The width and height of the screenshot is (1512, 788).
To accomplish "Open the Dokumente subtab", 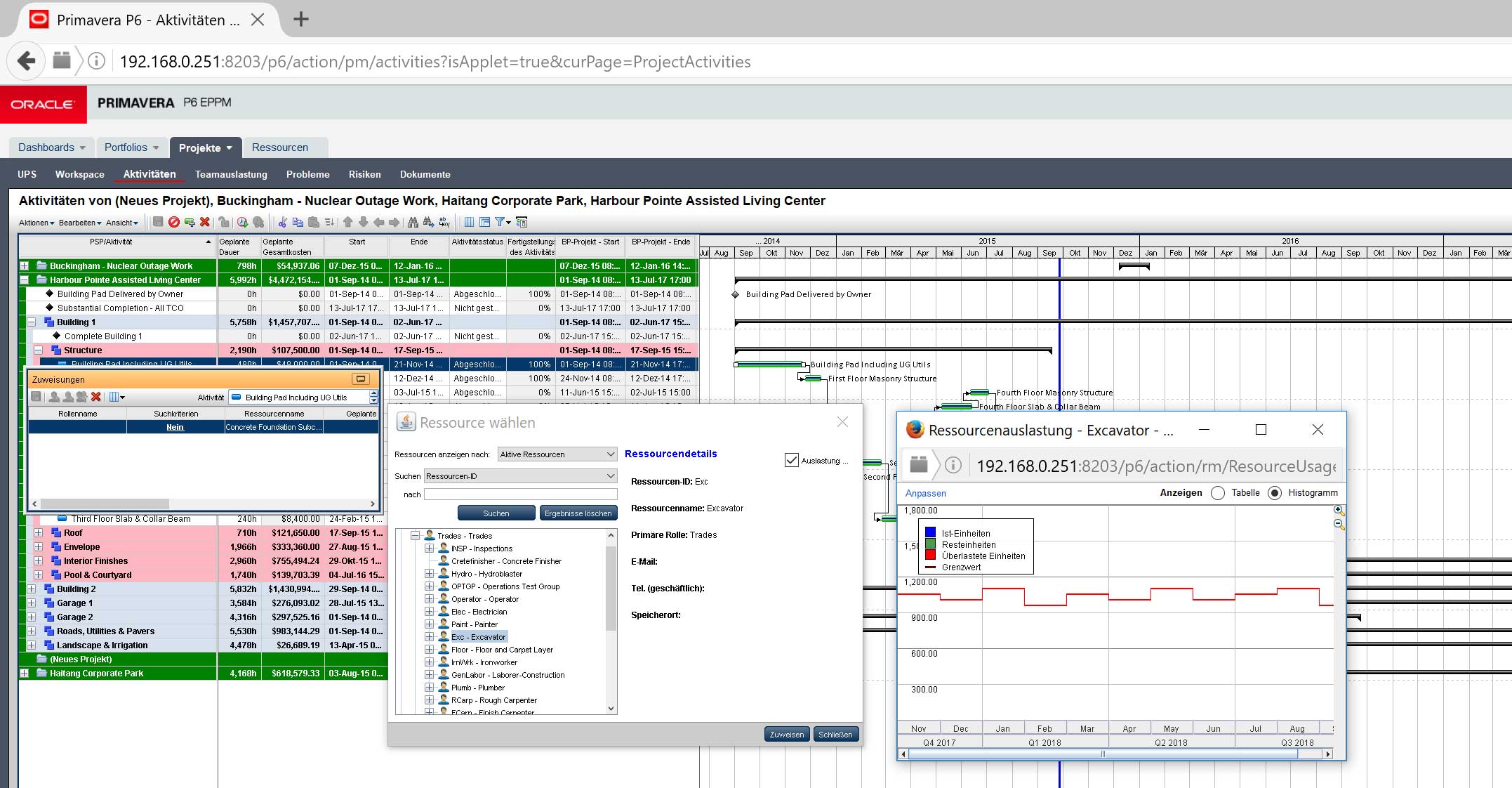I will [425, 174].
